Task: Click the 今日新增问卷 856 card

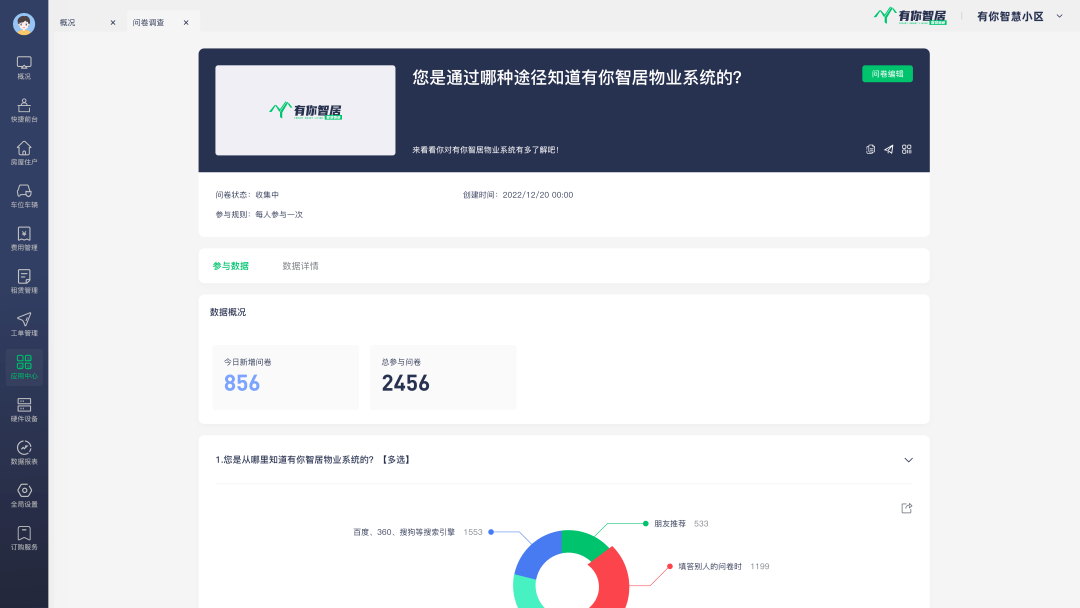Action: pos(286,377)
